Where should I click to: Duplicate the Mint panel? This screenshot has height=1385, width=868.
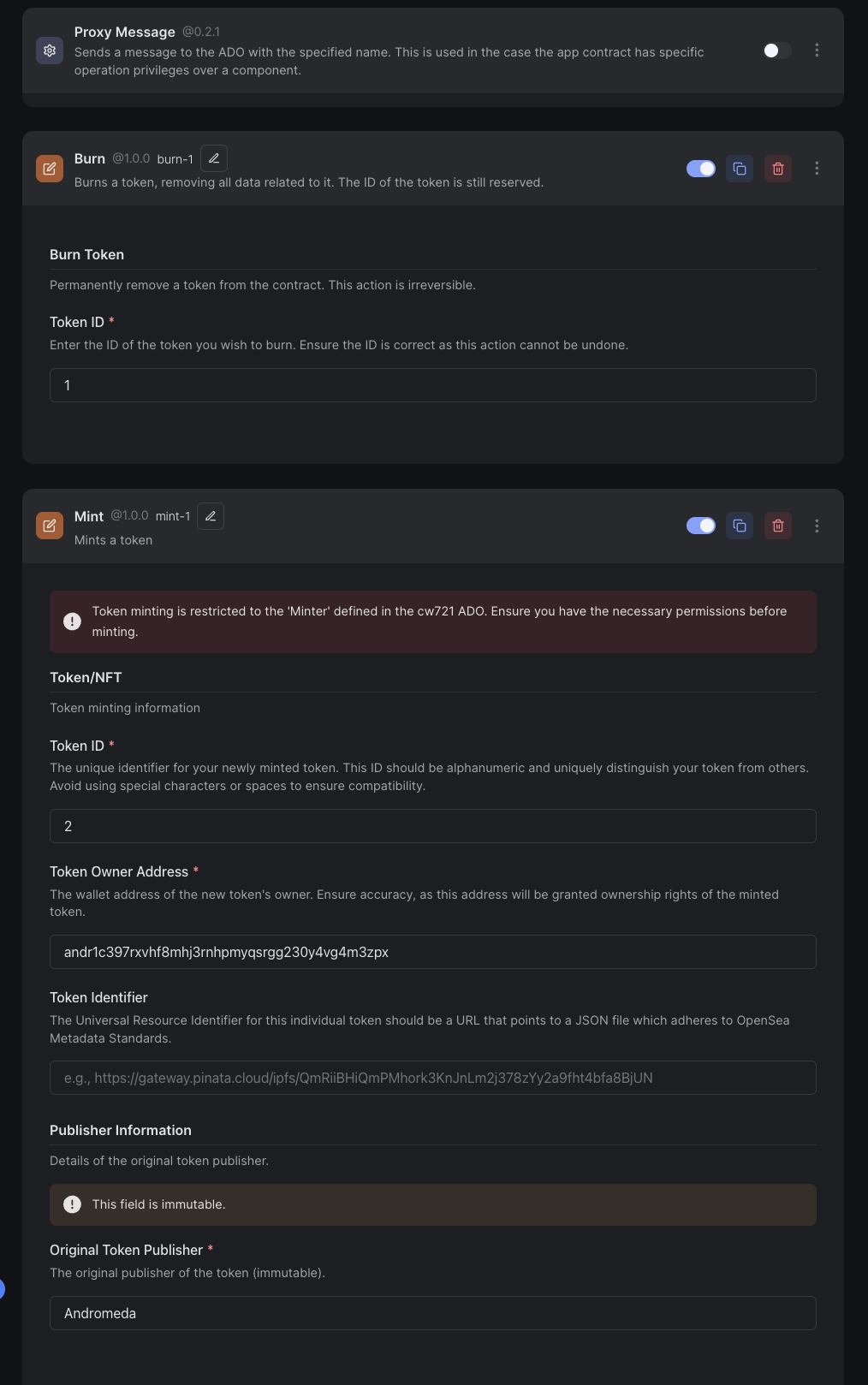click(740, 526)
